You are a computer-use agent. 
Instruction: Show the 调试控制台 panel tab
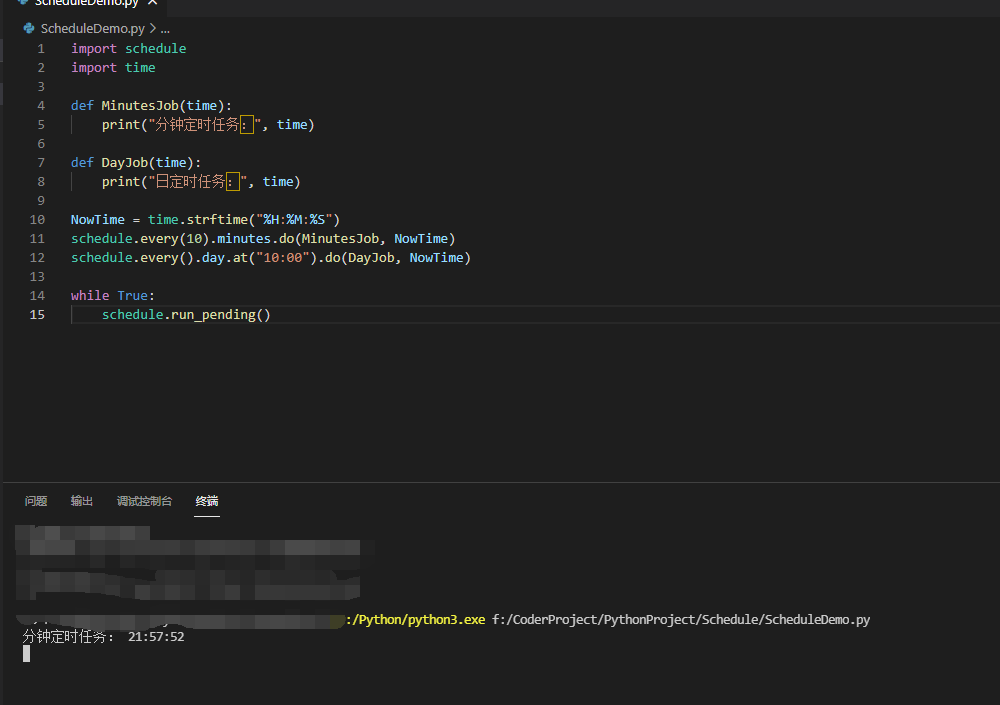tap(144, 501)
